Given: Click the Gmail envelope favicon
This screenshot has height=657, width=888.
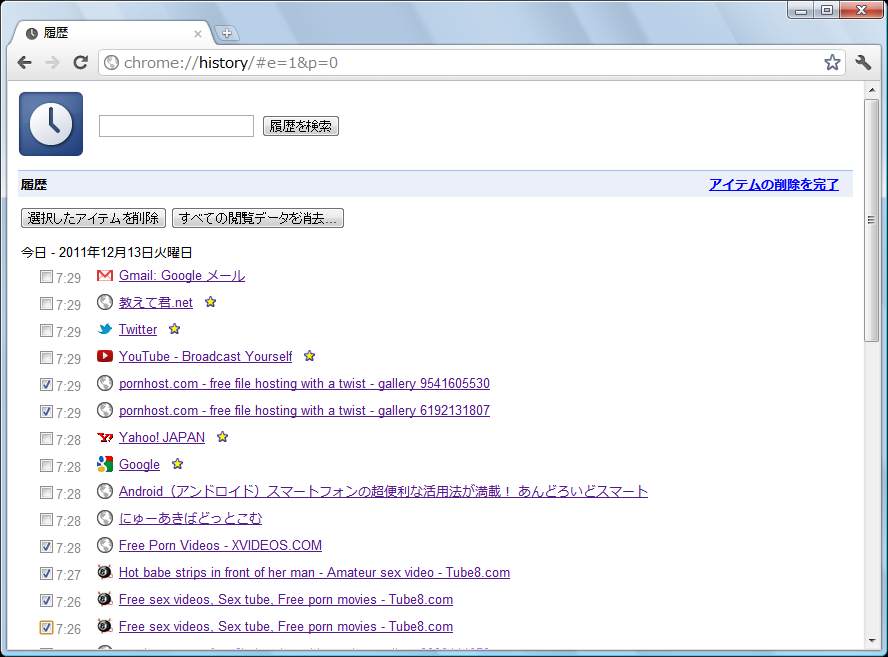Looking at the screenshot, I should (105, 276).
